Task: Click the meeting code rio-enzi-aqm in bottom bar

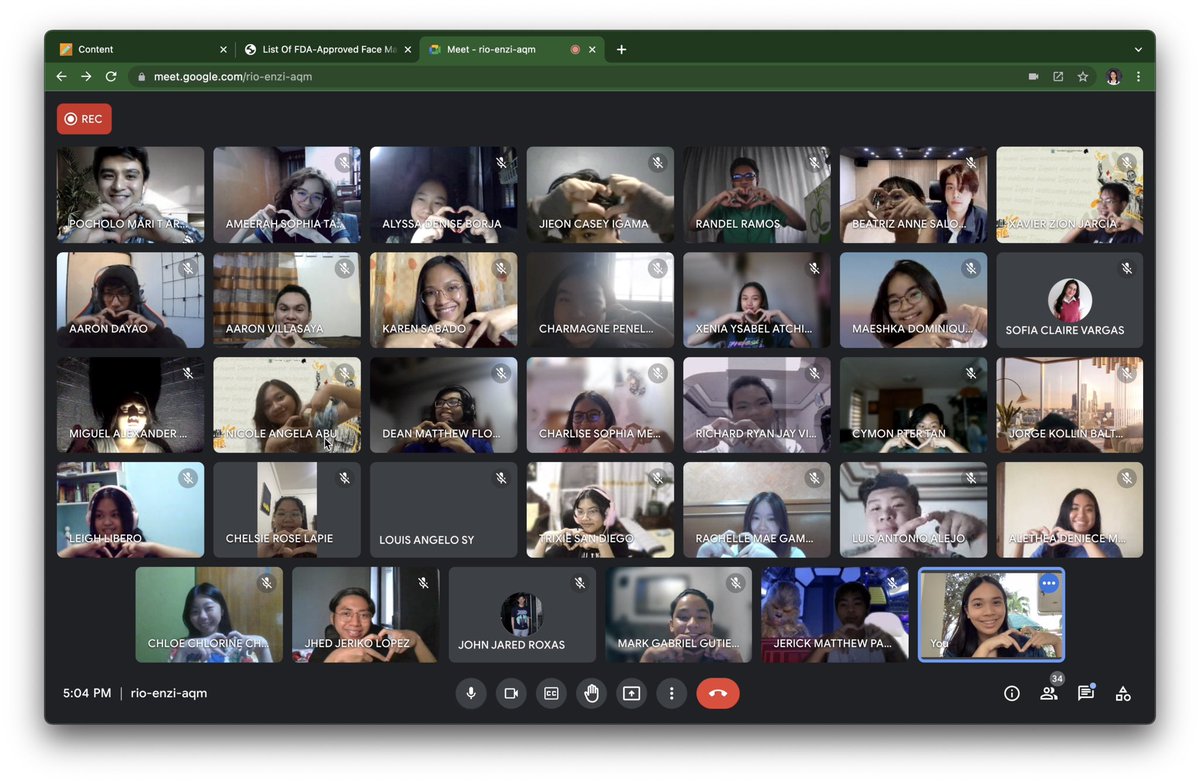Action: [169, 693]
